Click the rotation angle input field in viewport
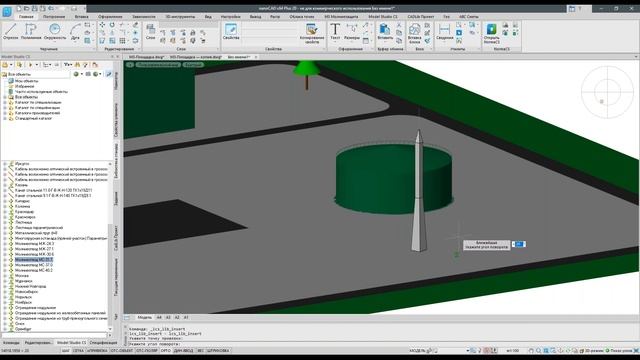The image size is (640, 360). [x=518, y=244]
